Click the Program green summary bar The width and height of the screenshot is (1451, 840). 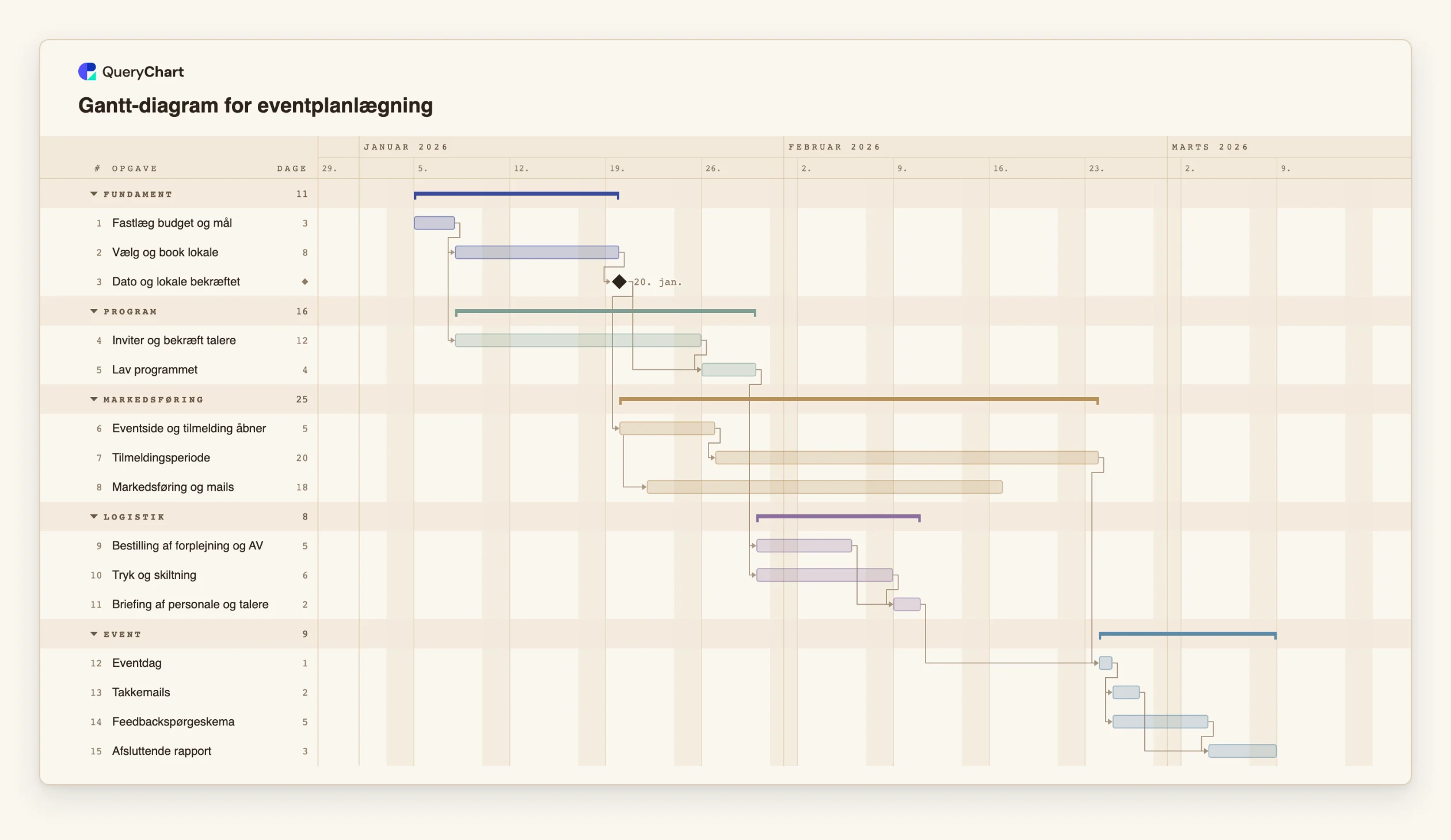(x=605, y=312)
